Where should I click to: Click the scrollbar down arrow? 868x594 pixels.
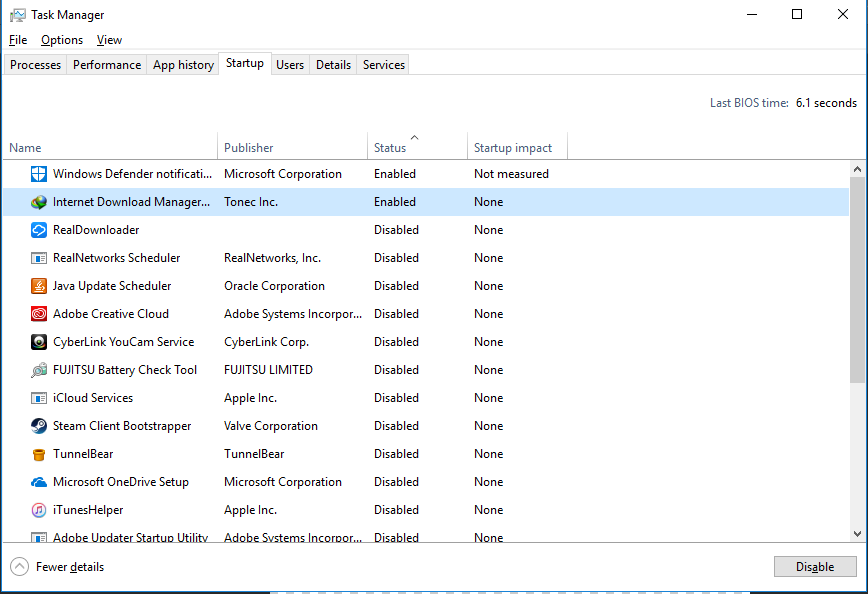click(x=857, y=534)
